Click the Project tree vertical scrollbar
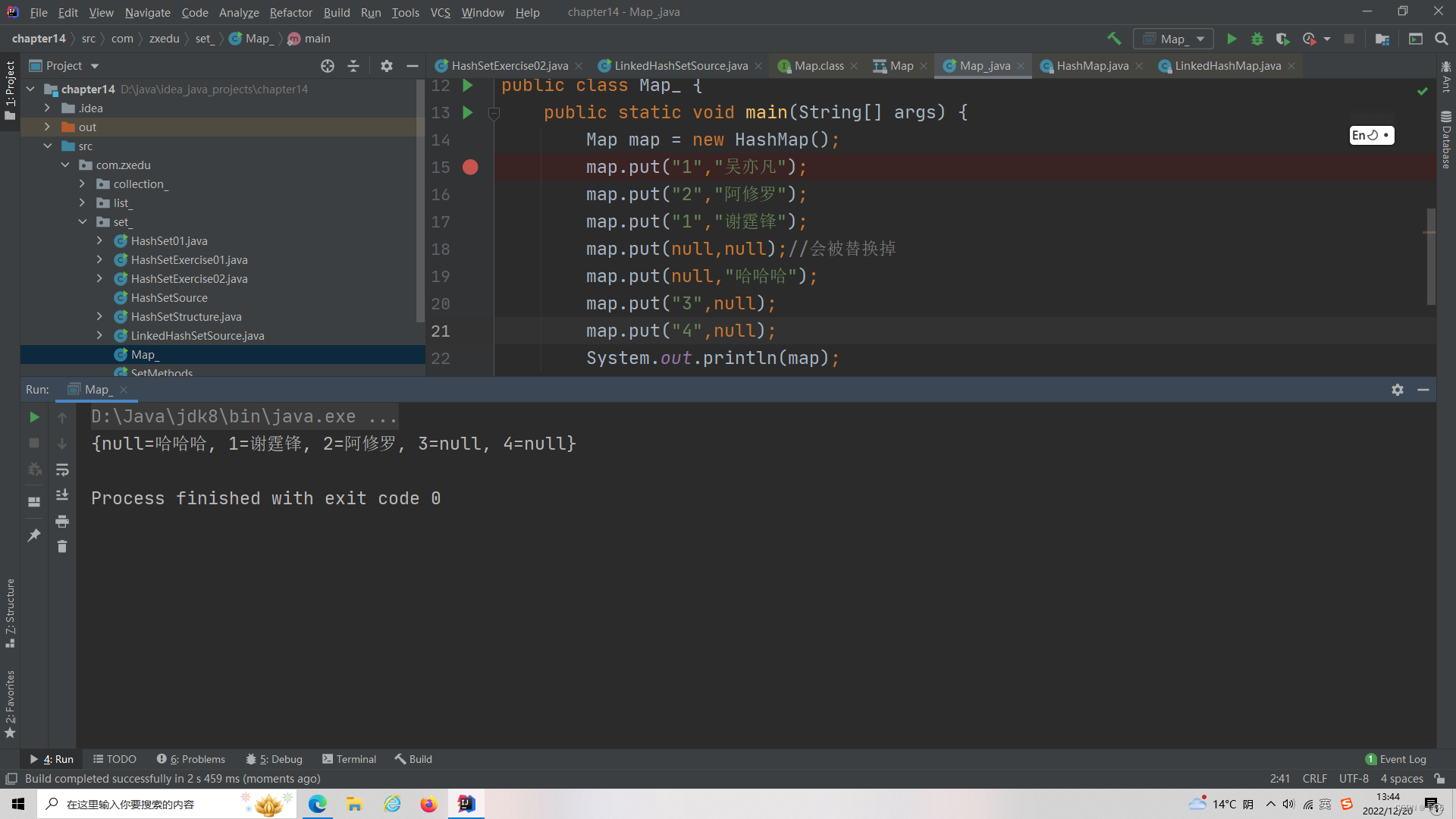The image size is (1456, 819). pyautogui.click(x=420, y=201)
